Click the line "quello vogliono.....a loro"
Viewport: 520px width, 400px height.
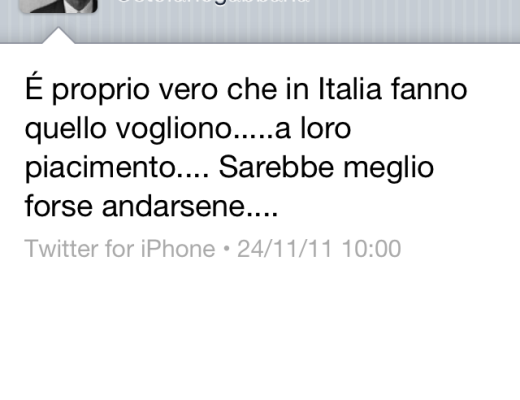point(188,129)
